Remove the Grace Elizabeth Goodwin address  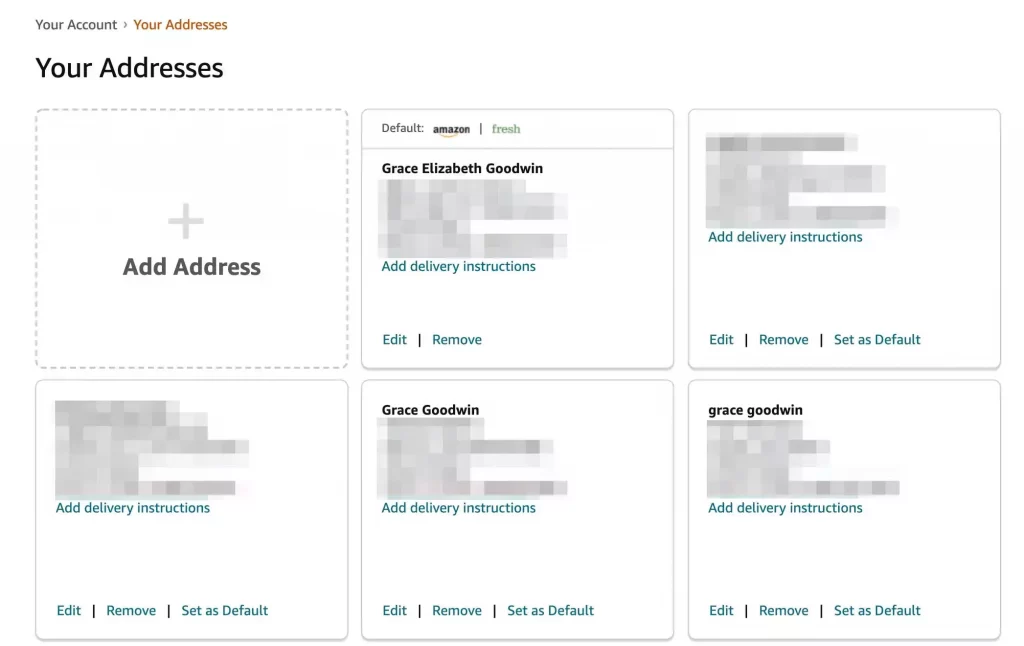coord(457,340)
